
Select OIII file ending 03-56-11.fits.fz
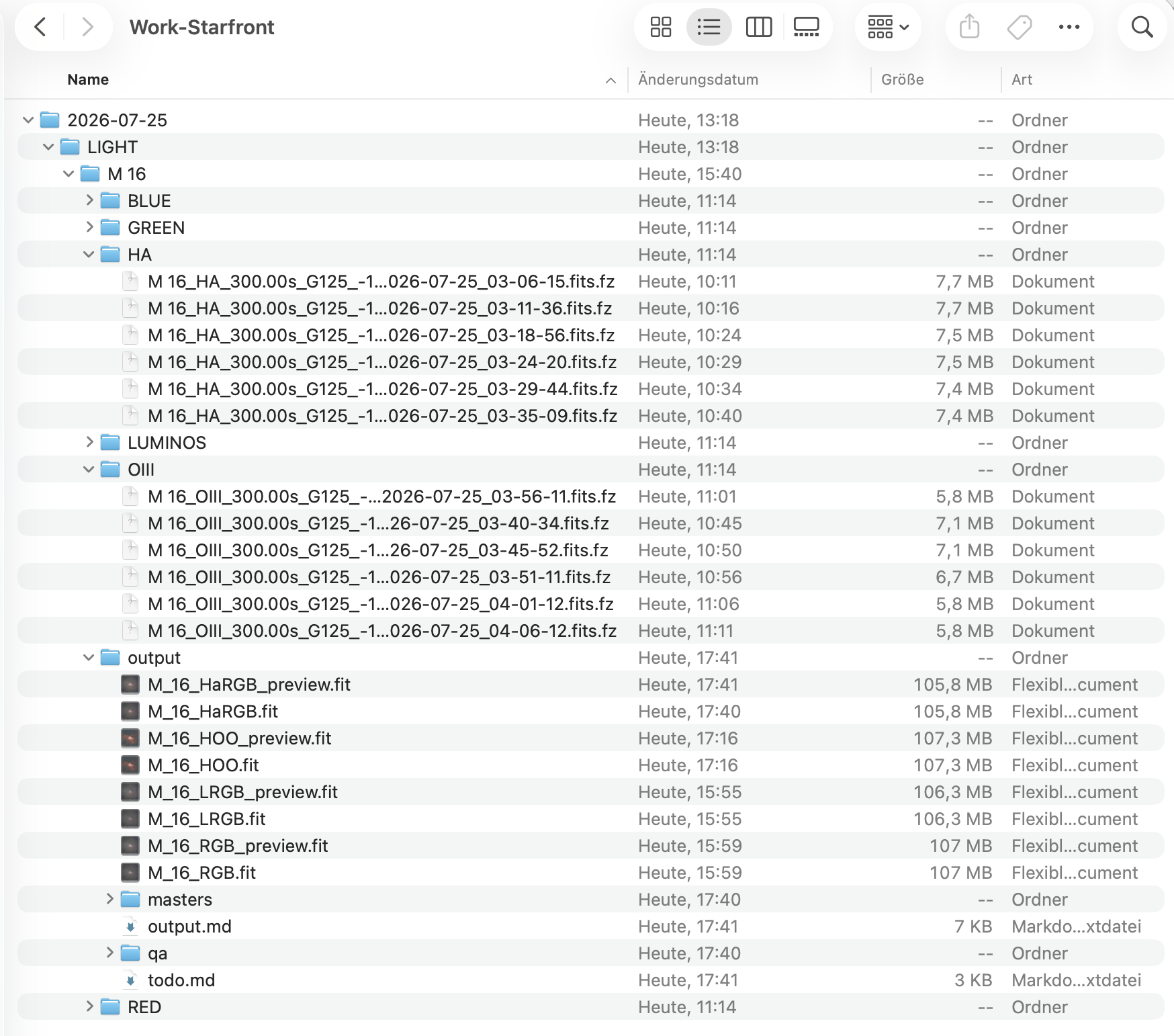point(381,497)
